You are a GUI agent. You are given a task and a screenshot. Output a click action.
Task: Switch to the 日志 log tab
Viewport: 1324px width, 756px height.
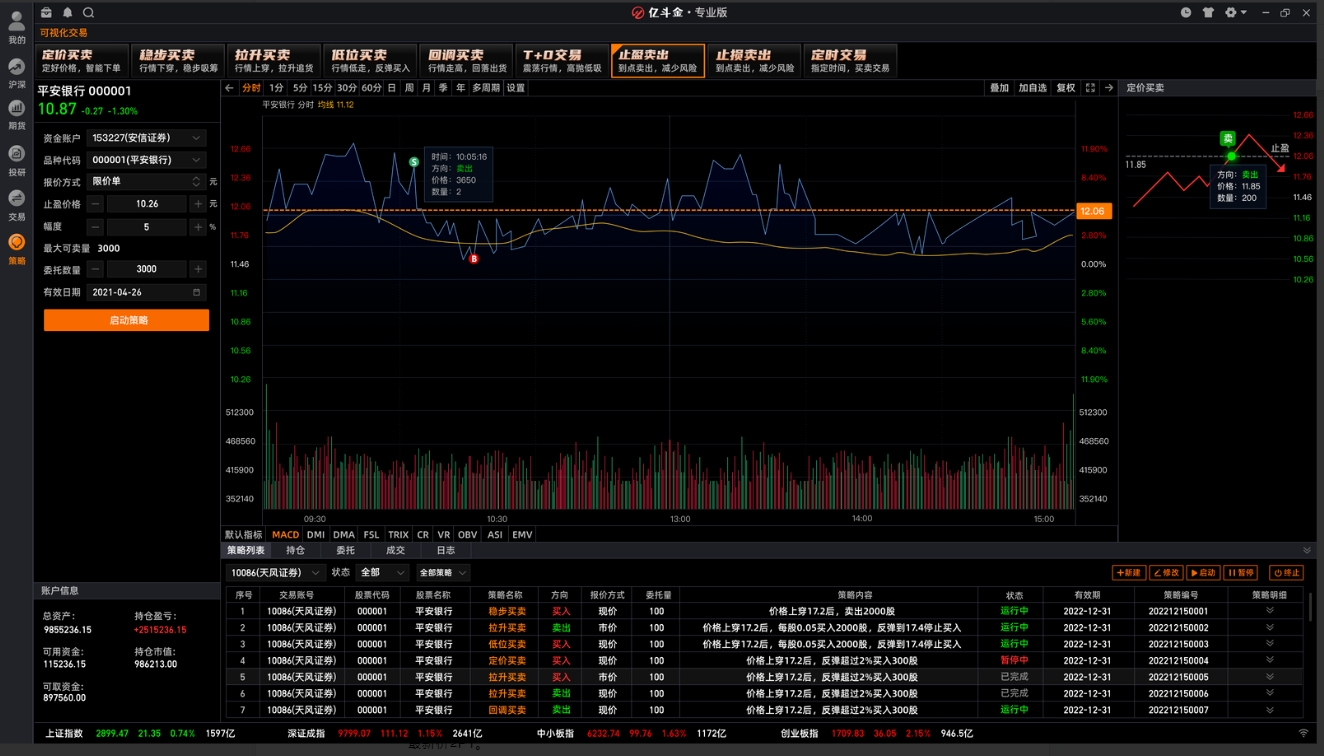[446, 550]
